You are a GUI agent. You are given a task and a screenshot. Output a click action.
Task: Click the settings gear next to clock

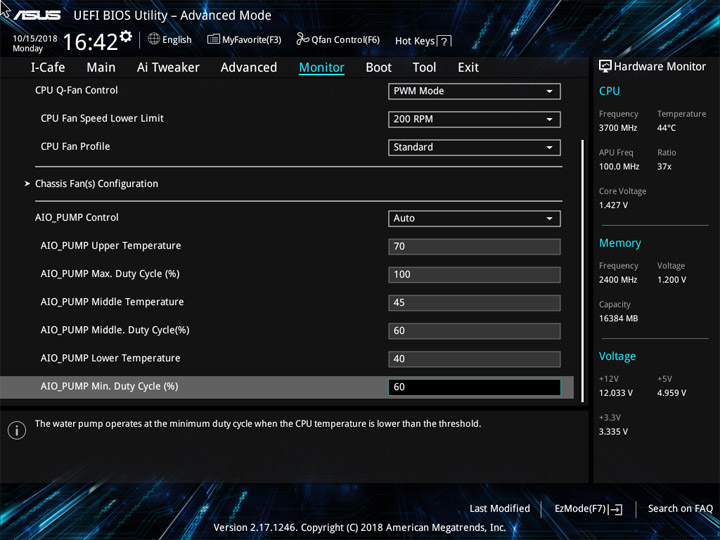click(x=126, y=36)
